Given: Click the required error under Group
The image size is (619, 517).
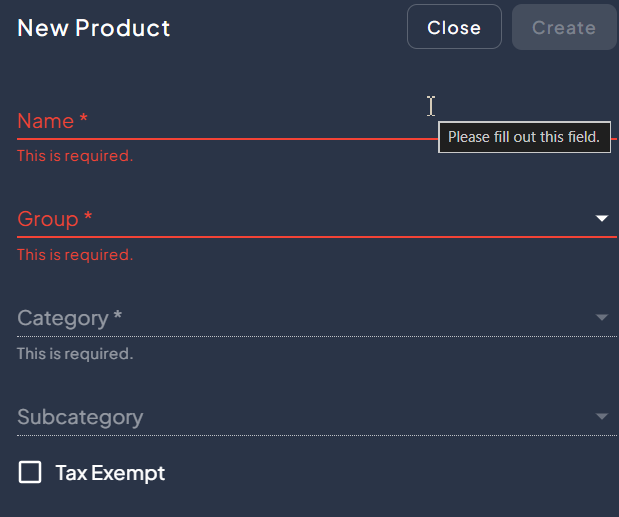Looking at the screenshot, I should click(75, 255).
